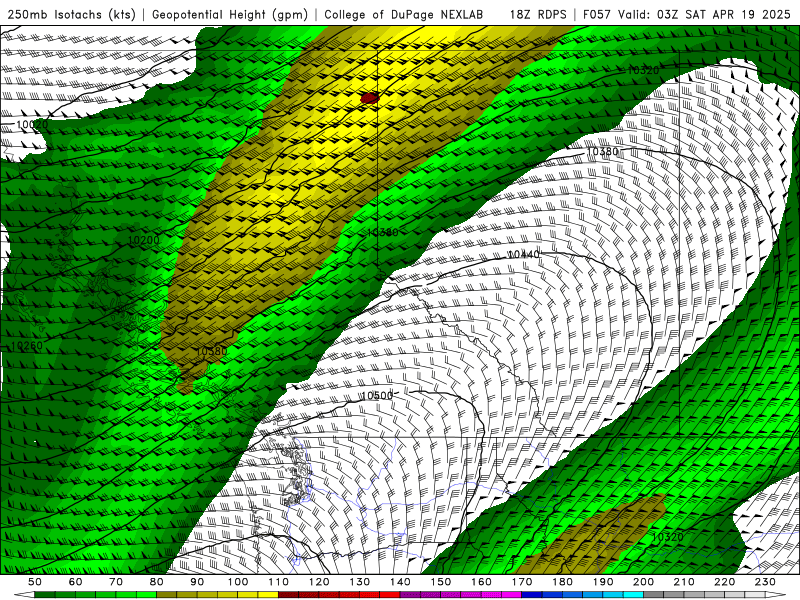Click the 140 value on the color scale

click(400, 582)
